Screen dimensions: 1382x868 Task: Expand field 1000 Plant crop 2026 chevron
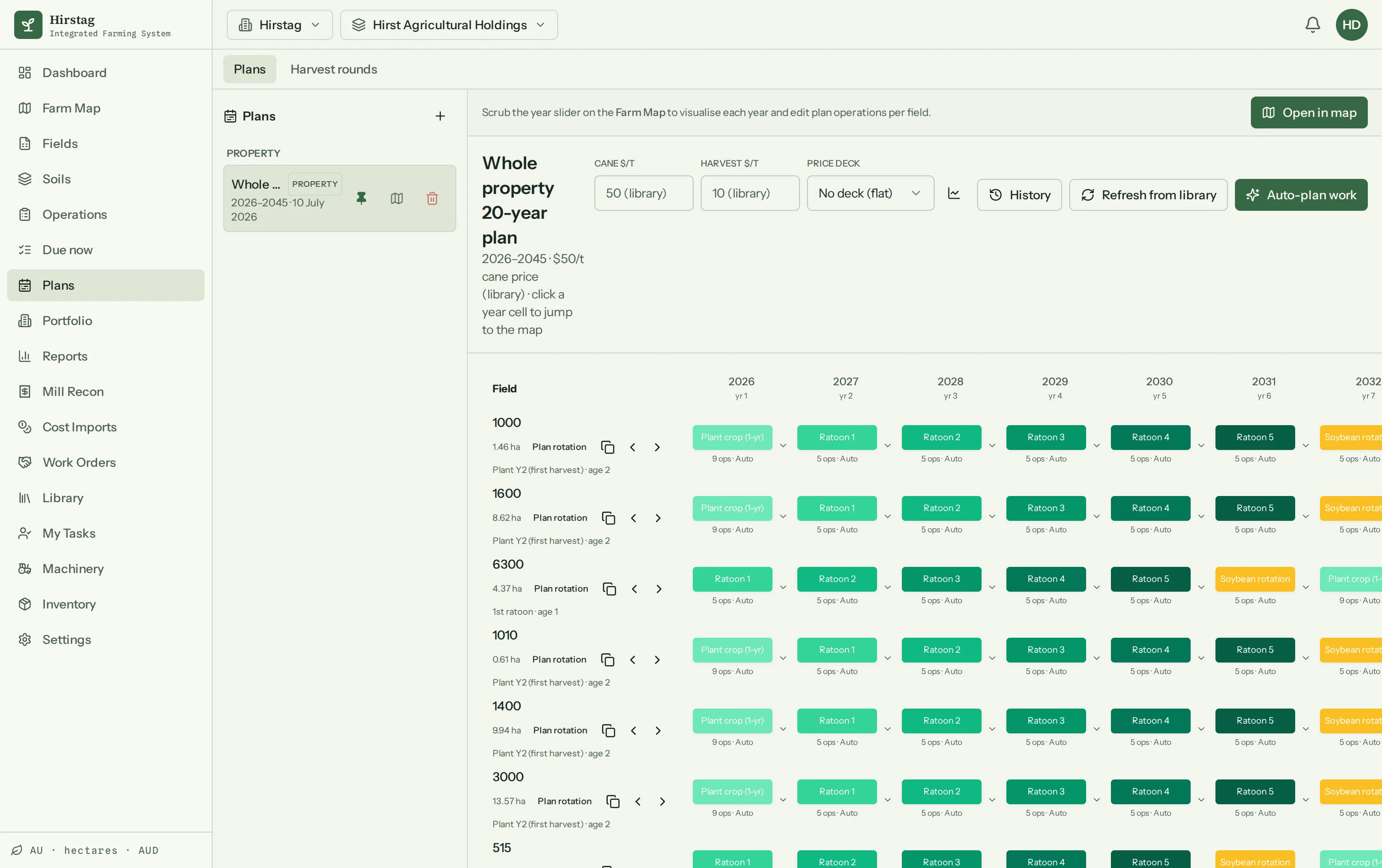pyautogui.click(x=783, y=446)
